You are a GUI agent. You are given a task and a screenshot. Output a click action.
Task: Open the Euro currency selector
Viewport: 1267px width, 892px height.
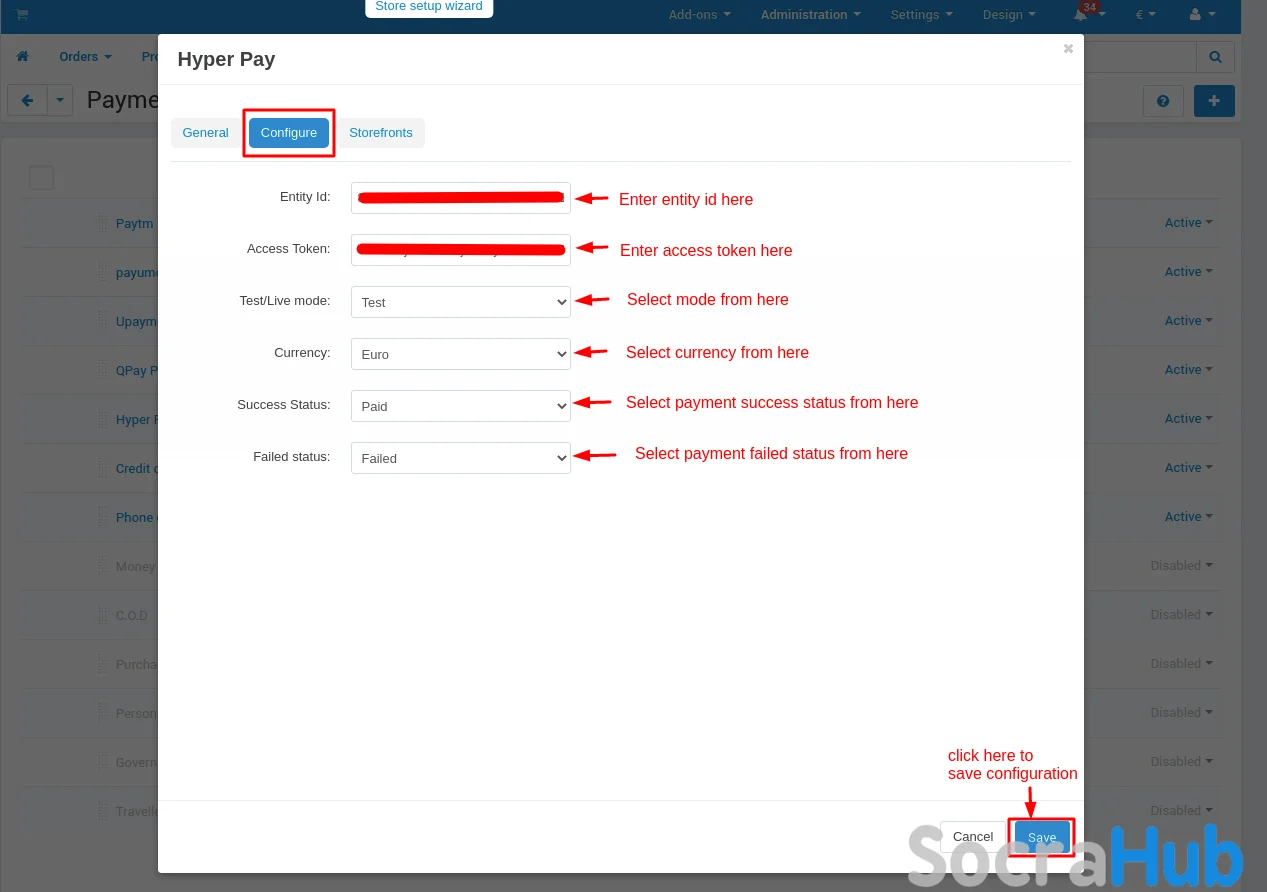click(x=1146, y=15)
